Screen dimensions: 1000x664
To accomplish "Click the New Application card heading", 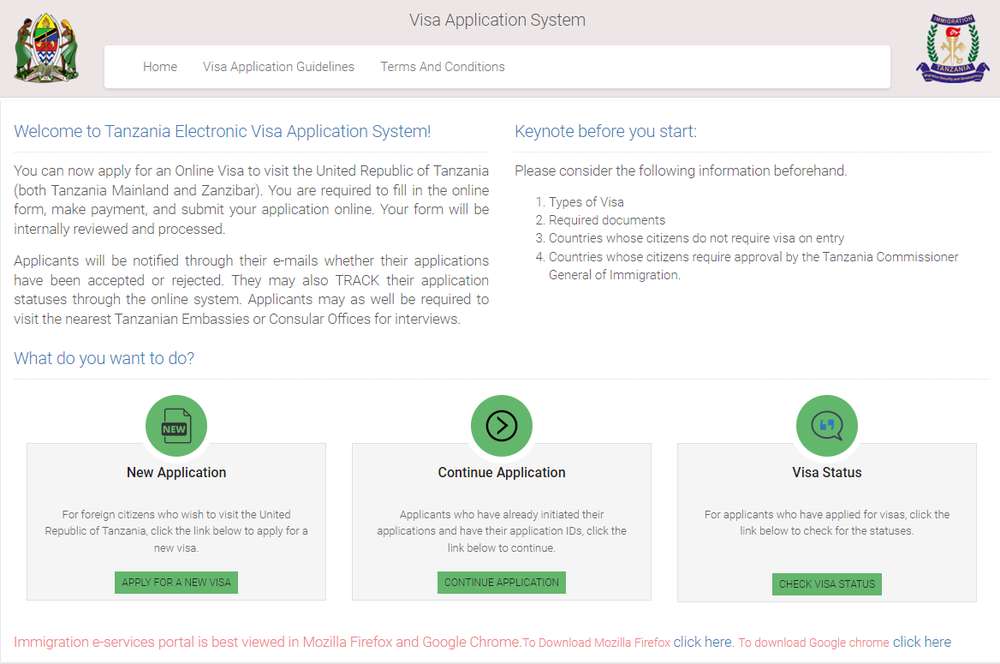I will pyautogui.click(x=176, y=472).
